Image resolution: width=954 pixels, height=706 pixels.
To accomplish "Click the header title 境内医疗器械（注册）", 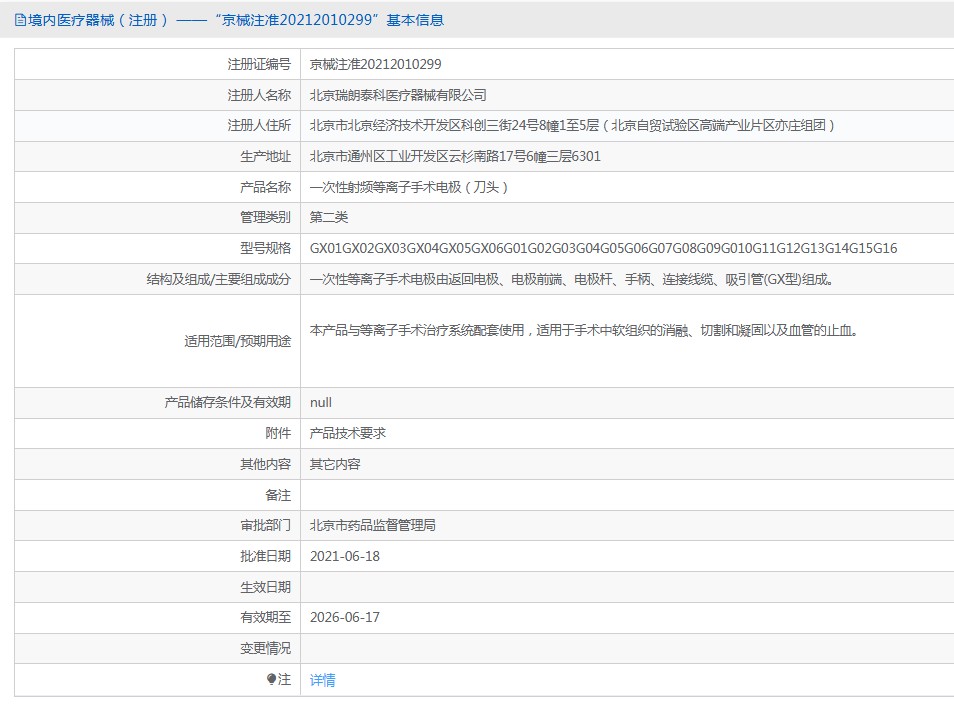I will coord(98,20).
